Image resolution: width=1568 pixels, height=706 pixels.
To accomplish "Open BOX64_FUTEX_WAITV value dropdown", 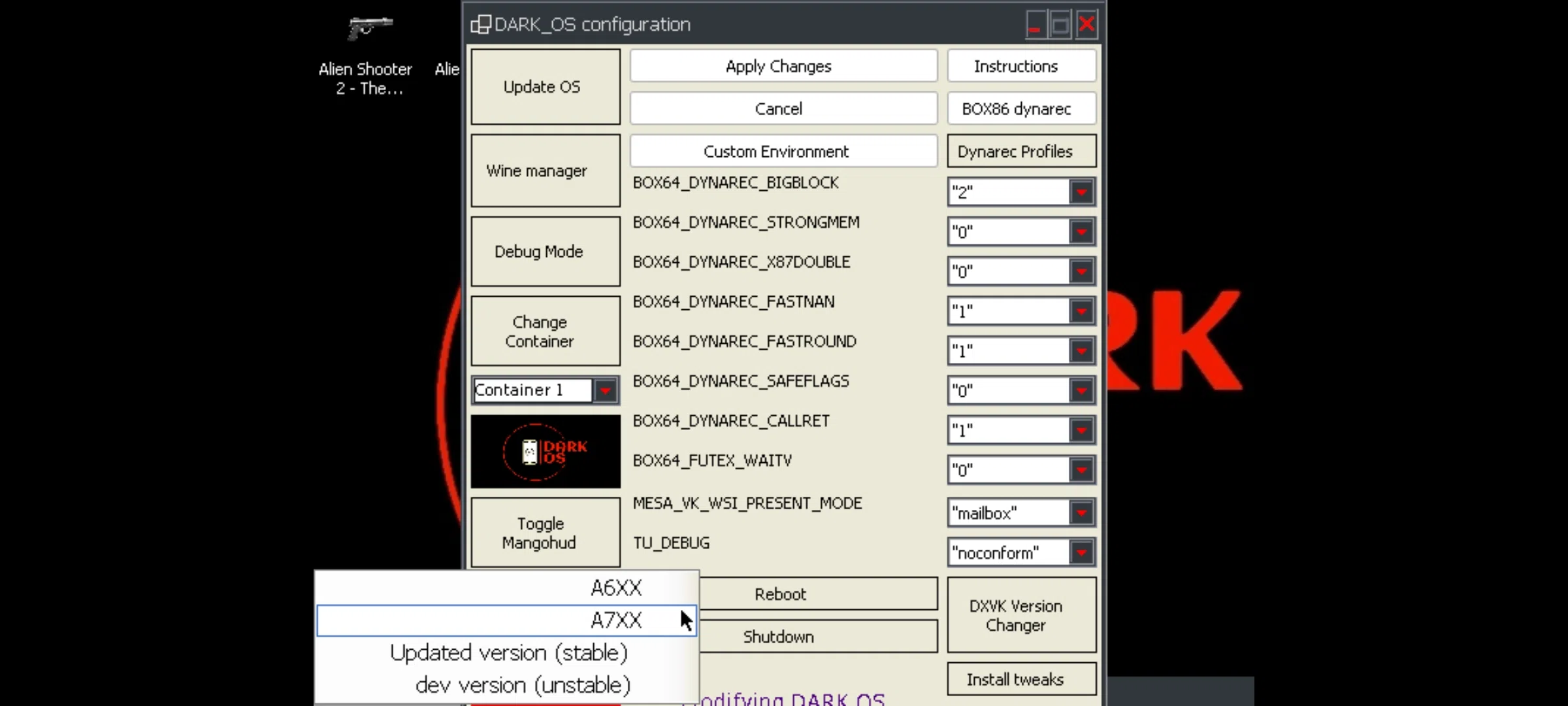I will pos(1082,470).
